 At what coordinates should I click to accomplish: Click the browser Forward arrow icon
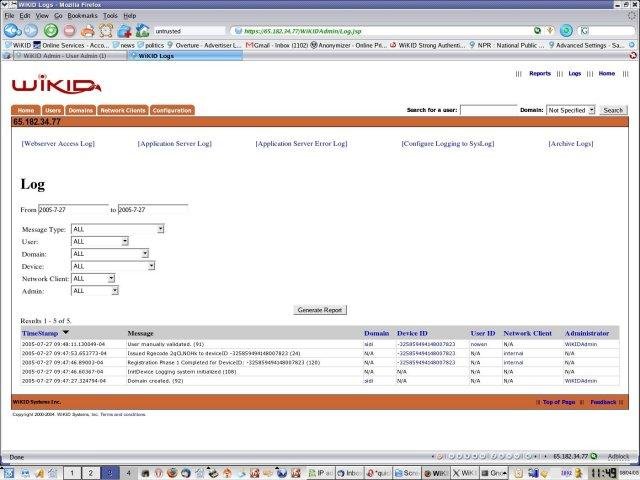[31, 31]
